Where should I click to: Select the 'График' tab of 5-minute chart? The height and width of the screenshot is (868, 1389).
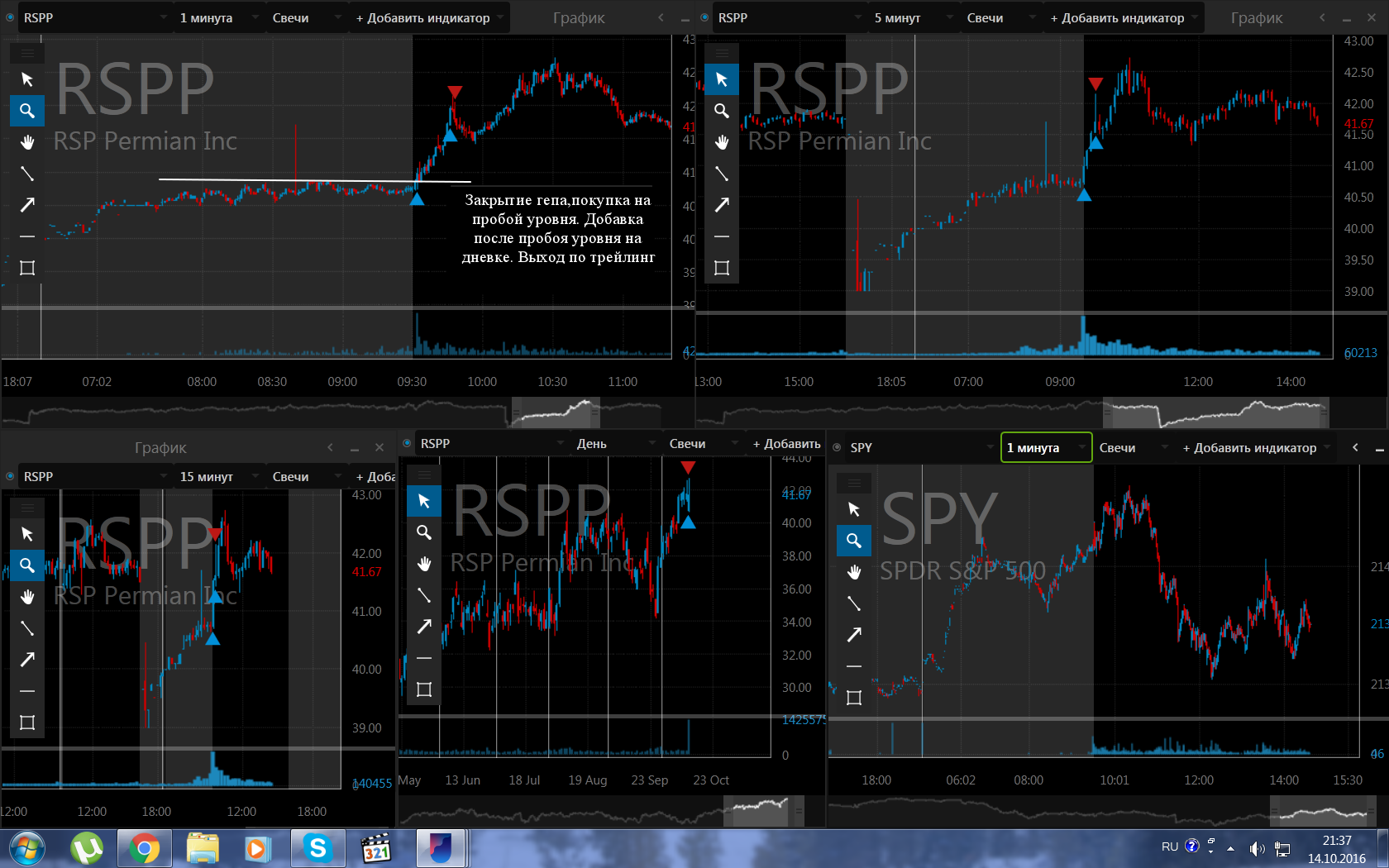[1257, 17]
